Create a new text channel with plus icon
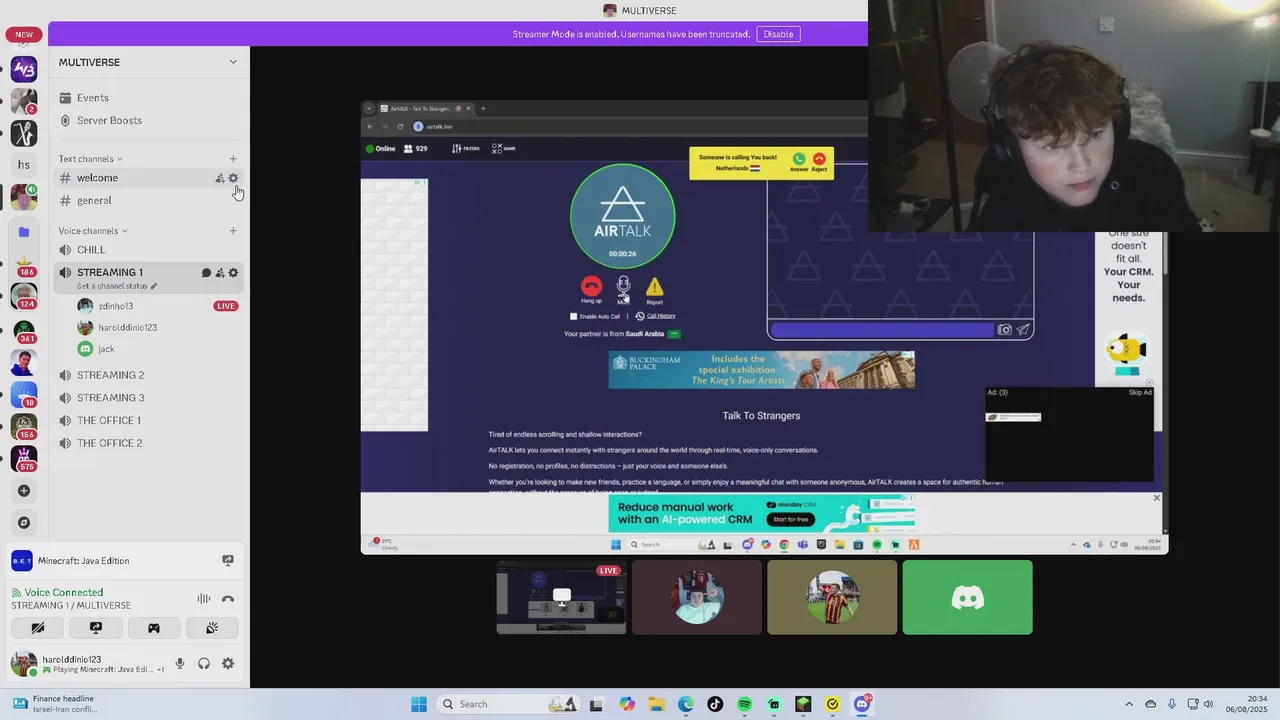Viewport: 1280px width, 720px height. pos(233,159)
